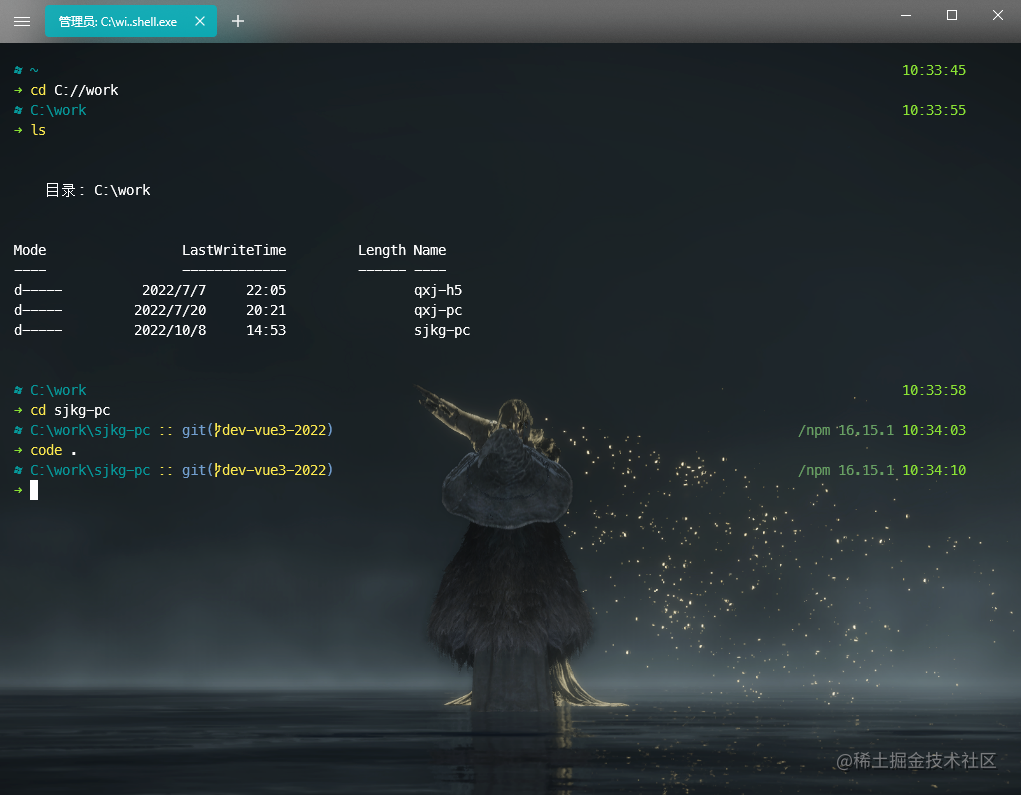Screen dimensions: 1021x795
Task: Open a new tab with the plus icon
Action: pyautogui.click(x=237, y=21)
